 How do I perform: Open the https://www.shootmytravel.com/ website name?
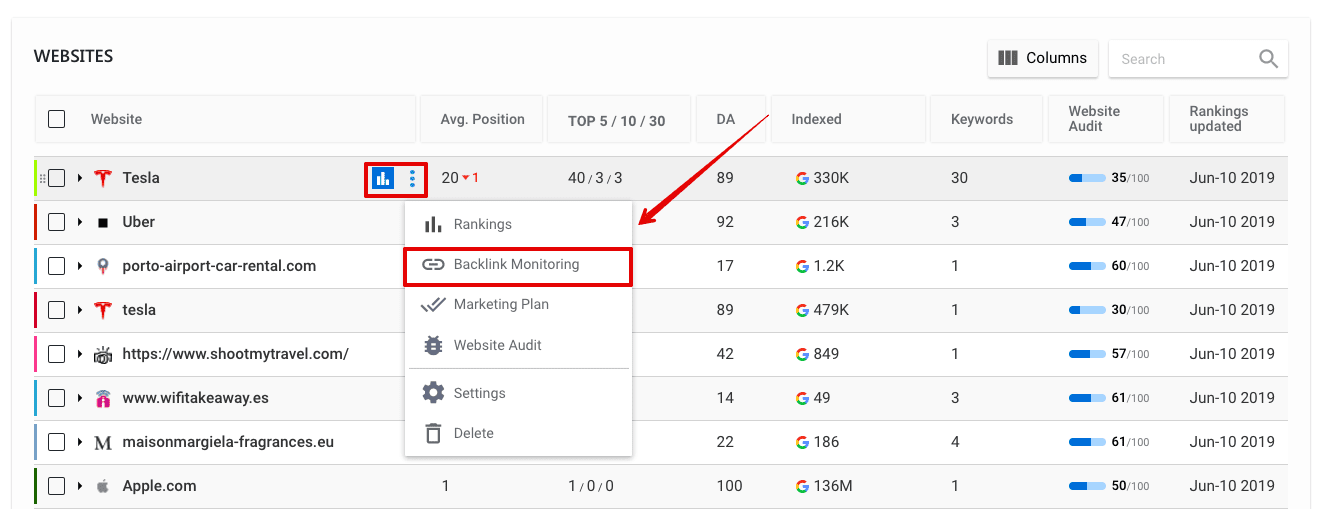point(235,354)
